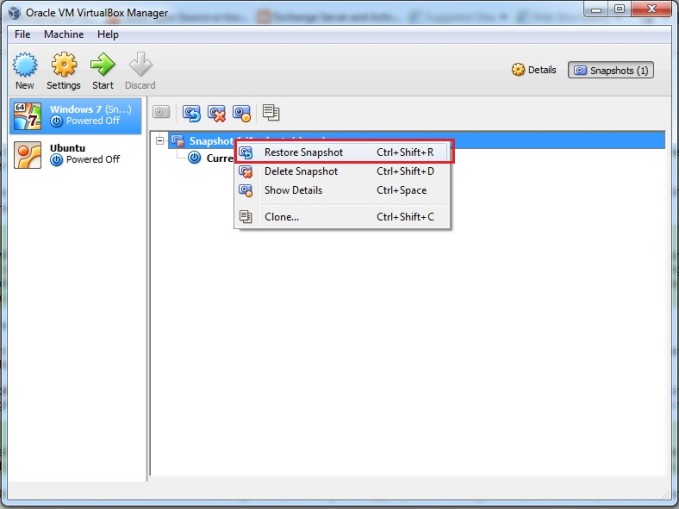Choose Clone... from context menu
Screen dimensions: 679x509
[x=342, y=217]
